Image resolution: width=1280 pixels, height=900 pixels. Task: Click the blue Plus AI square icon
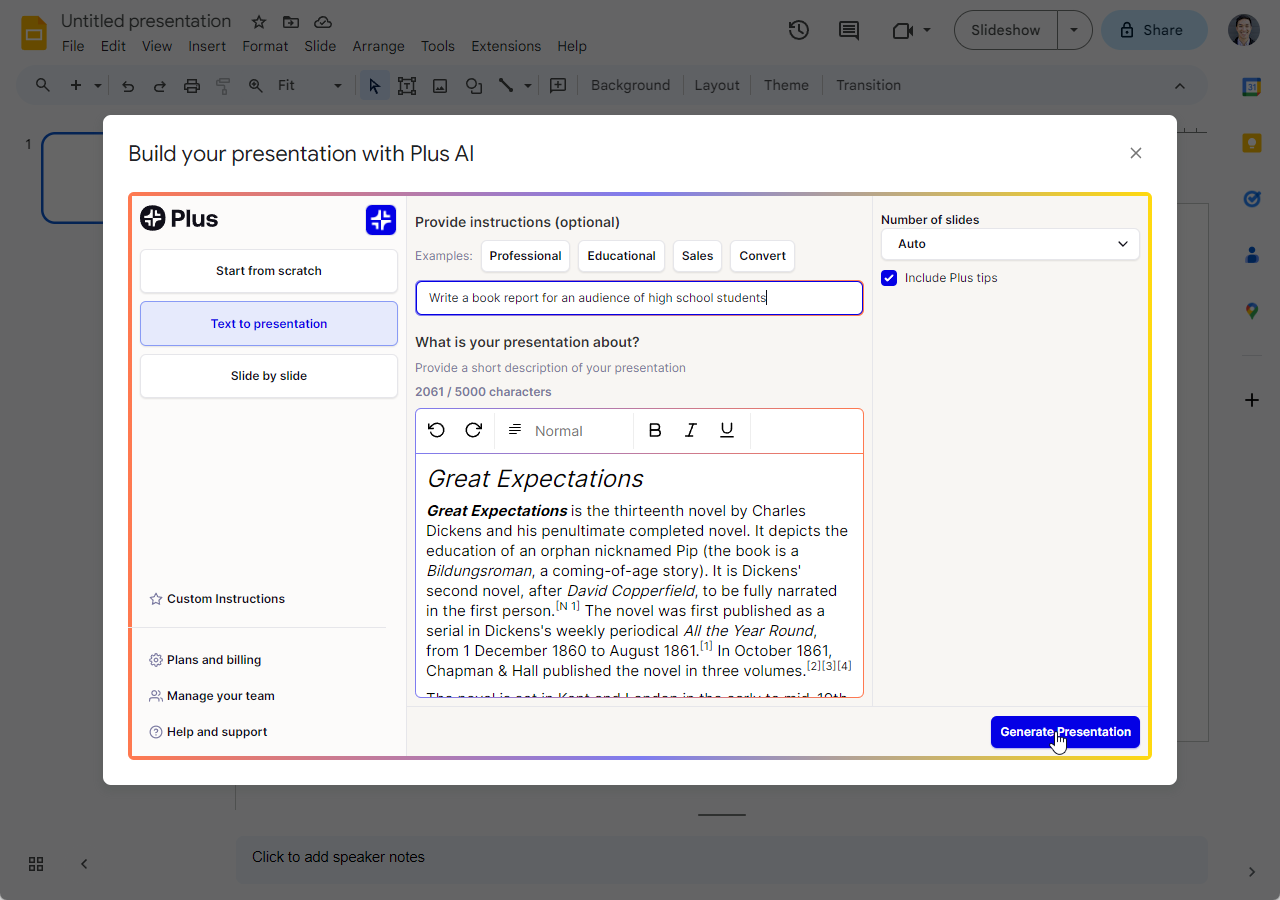click(x=381, y=220)
